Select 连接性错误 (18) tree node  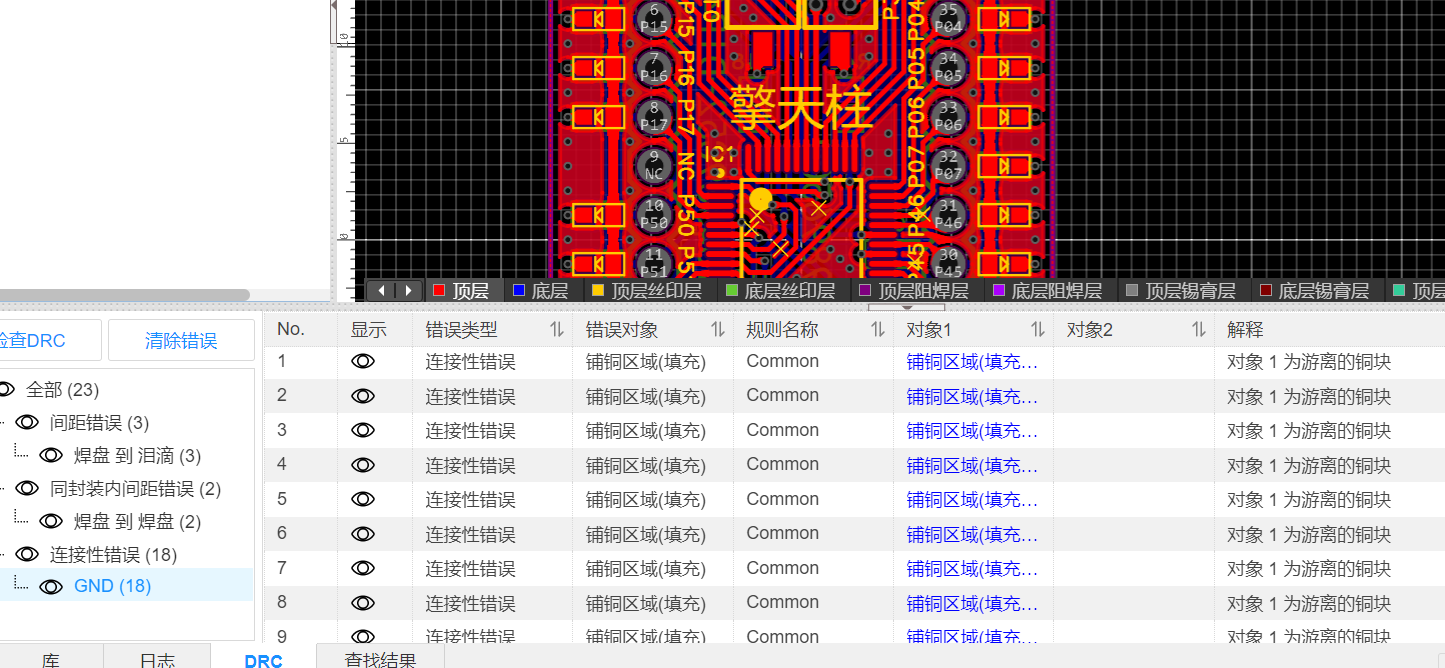[113, 555]
